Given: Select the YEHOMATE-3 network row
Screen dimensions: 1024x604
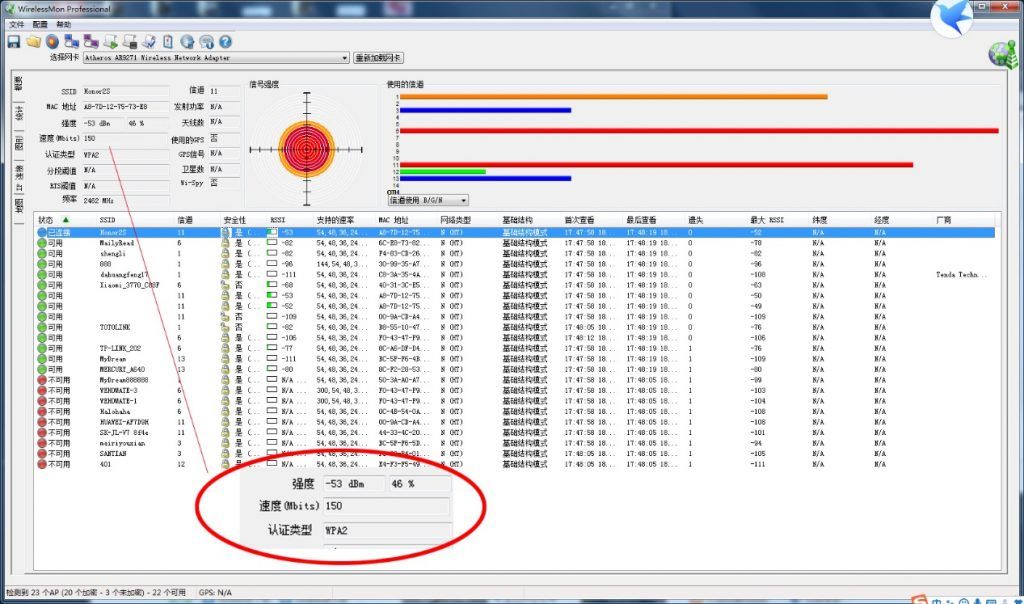Looking at the screenshot, I should [x=515, y=390].
